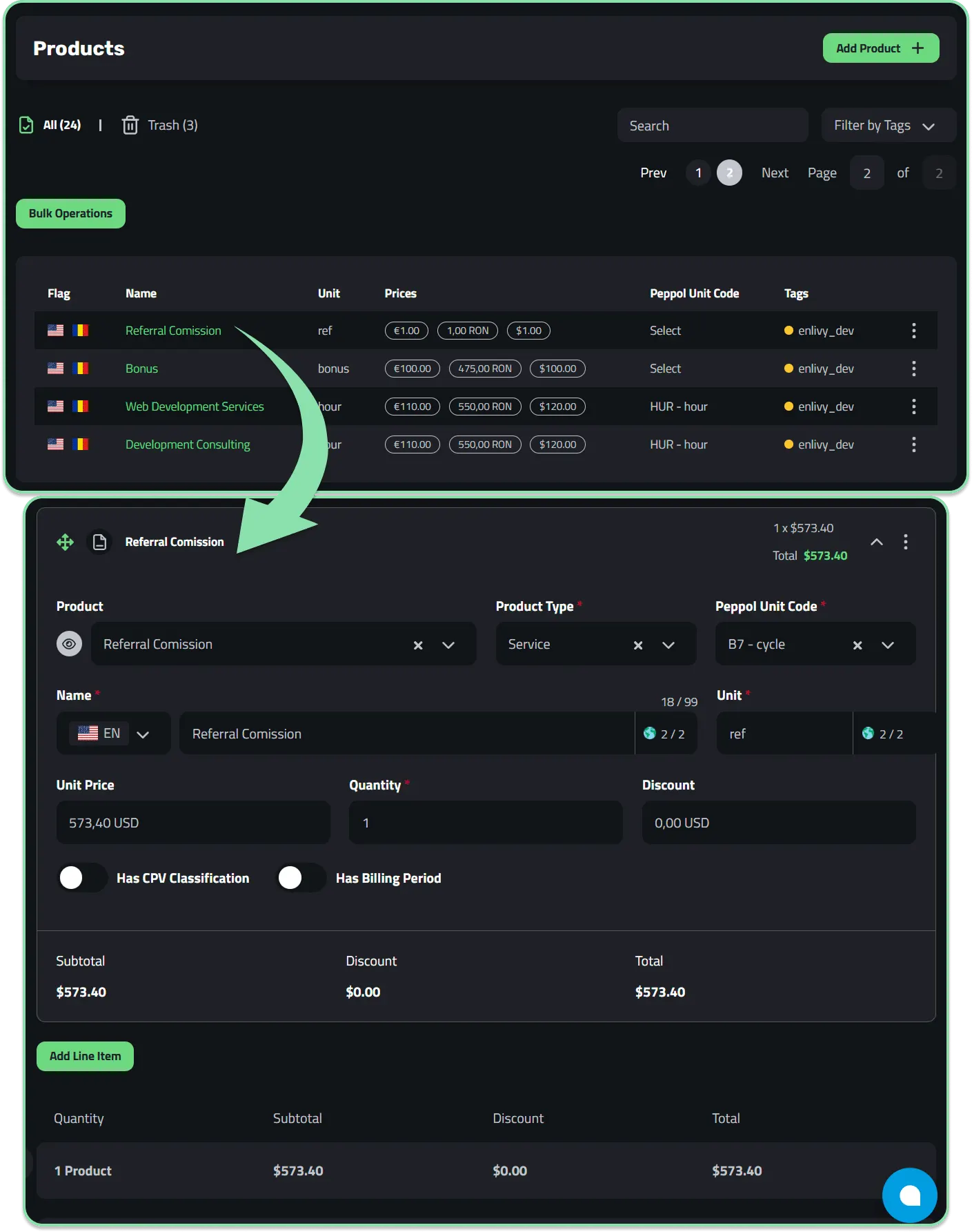Open kebab menu for Referral Comission row
Image resolution: width=972 pixels, height=1232 pixels.
[x=913, y=331]
